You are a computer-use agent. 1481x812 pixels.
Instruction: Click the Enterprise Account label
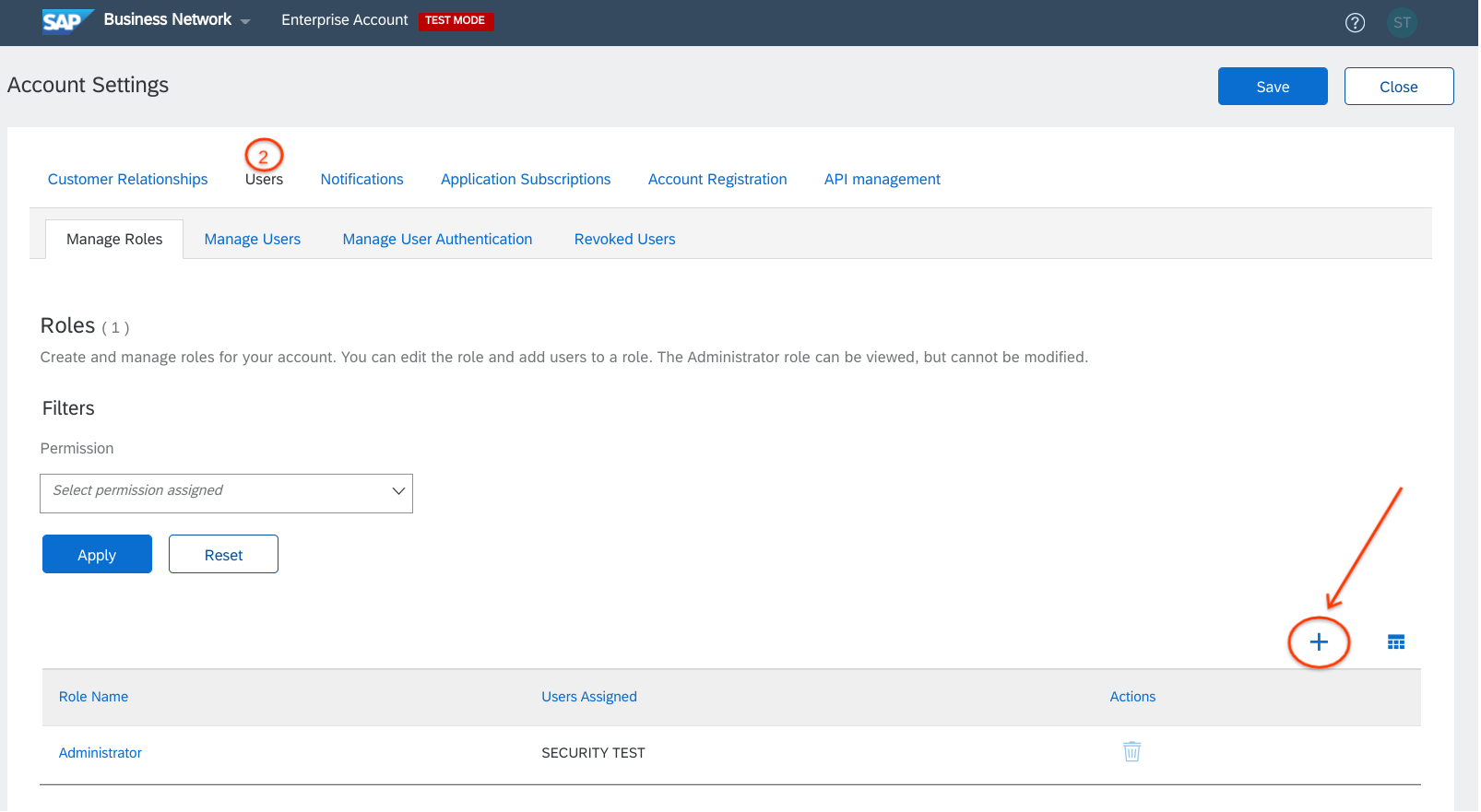coord(345,20)
